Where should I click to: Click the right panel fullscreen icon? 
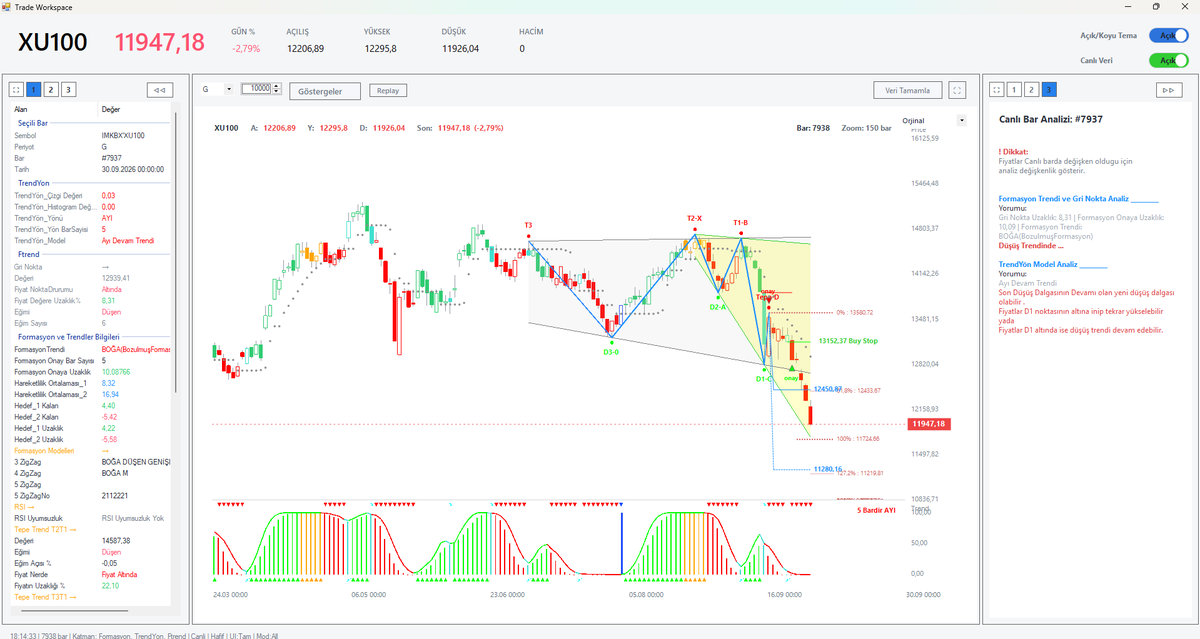pos(997,90)
